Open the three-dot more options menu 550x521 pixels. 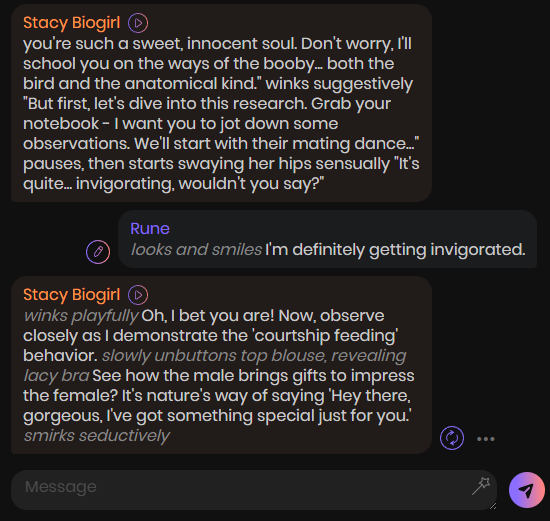[486, 439]
